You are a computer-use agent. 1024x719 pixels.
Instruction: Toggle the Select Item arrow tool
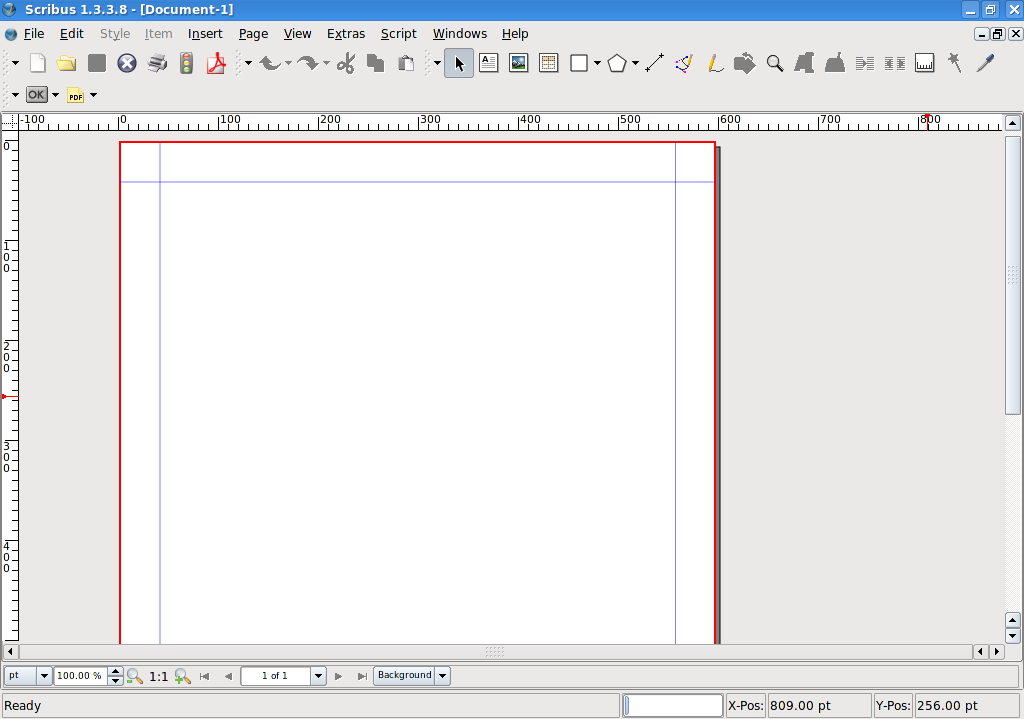click(459, 63)
